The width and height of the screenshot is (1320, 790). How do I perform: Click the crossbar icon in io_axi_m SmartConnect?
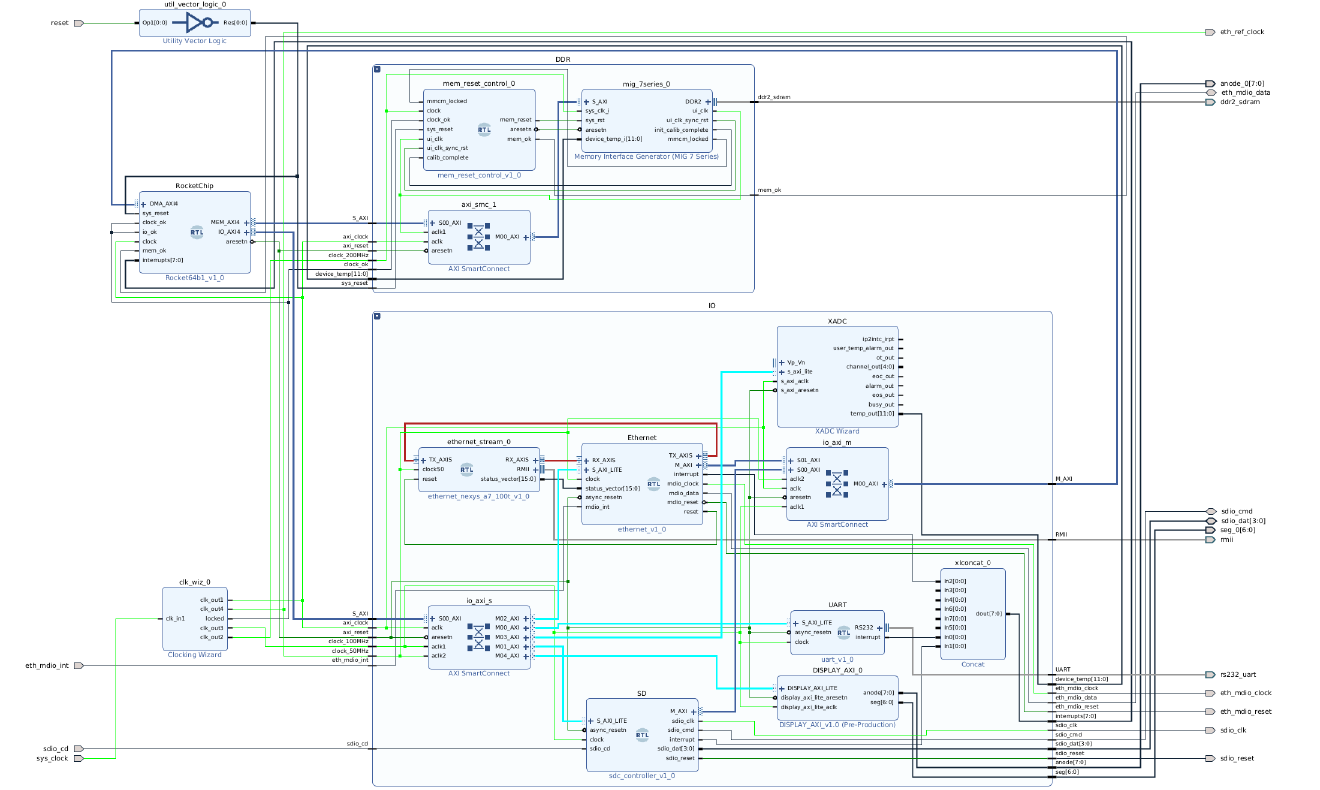coord(837,484)
